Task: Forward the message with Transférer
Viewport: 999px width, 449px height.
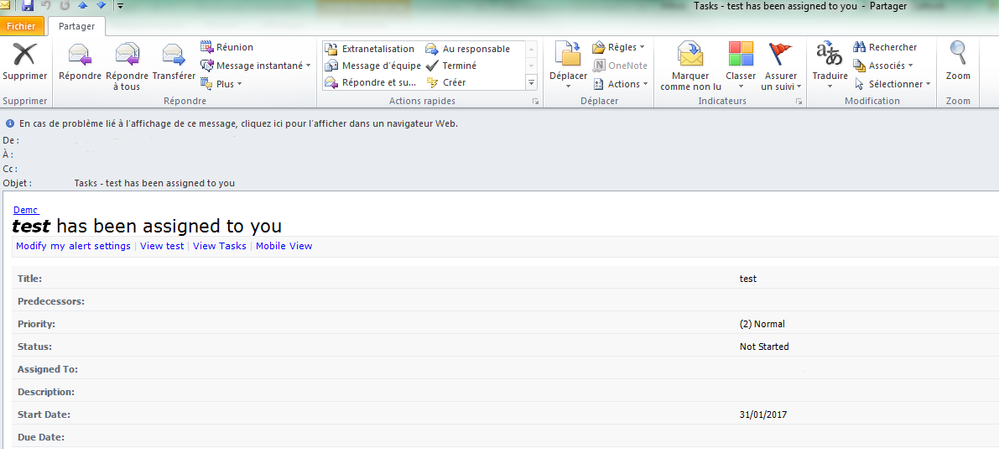Action: (174, 62)
